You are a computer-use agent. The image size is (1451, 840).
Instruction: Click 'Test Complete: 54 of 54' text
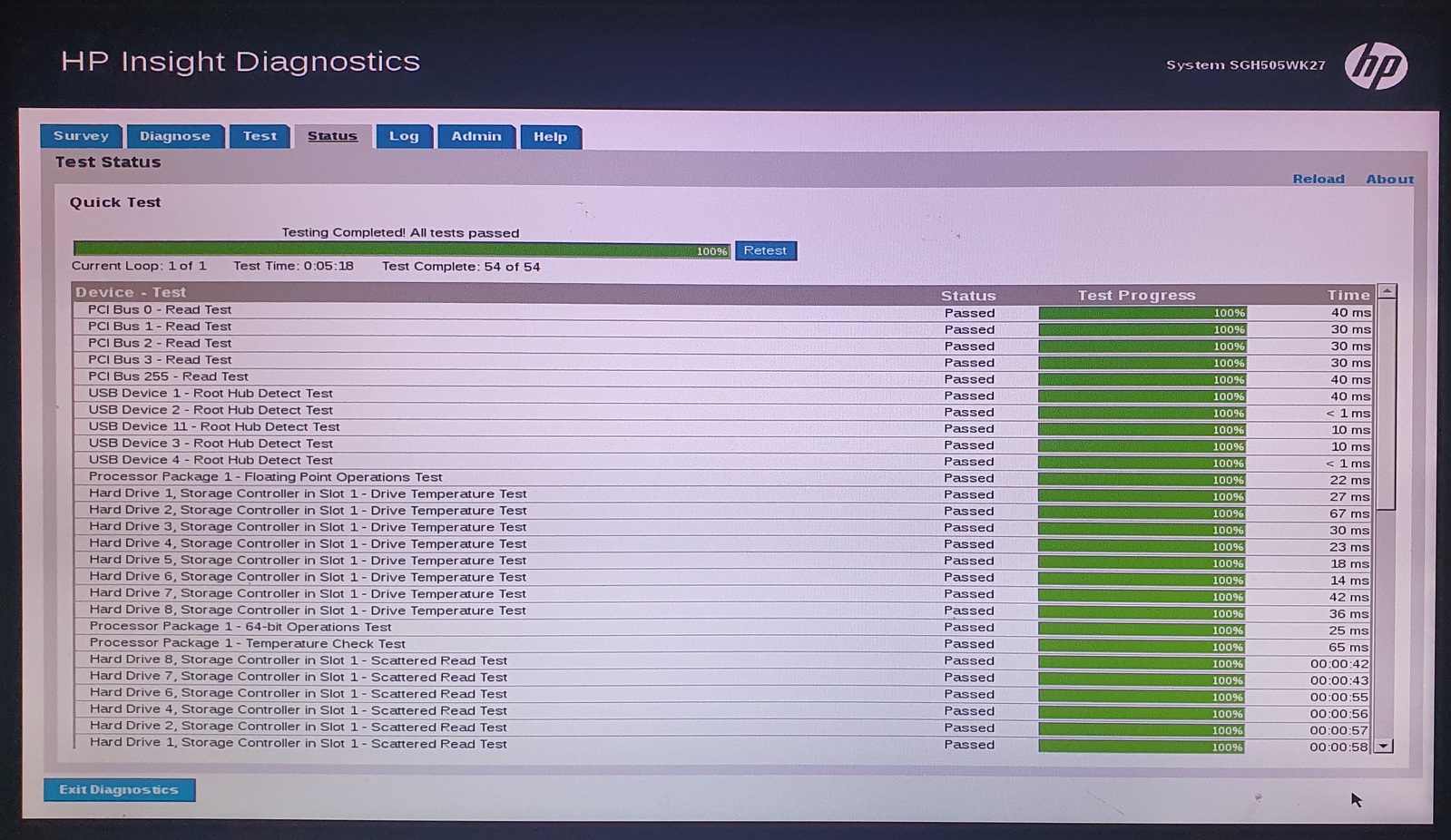[x=461, y=267]
